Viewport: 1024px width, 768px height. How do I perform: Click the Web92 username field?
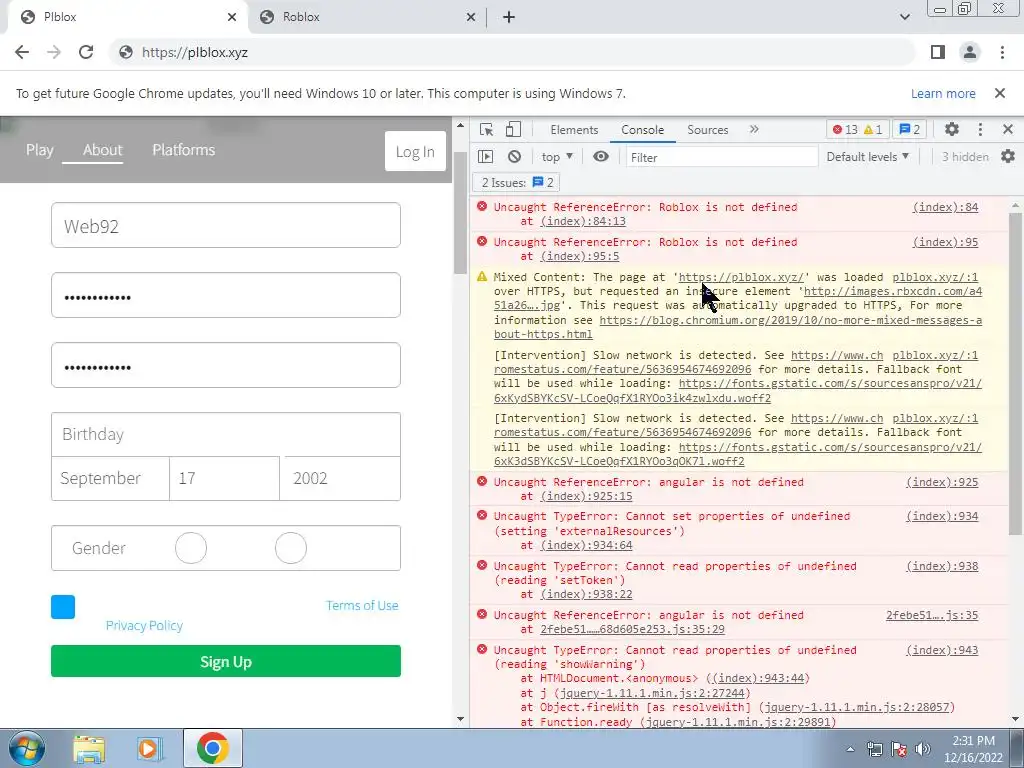226,225
